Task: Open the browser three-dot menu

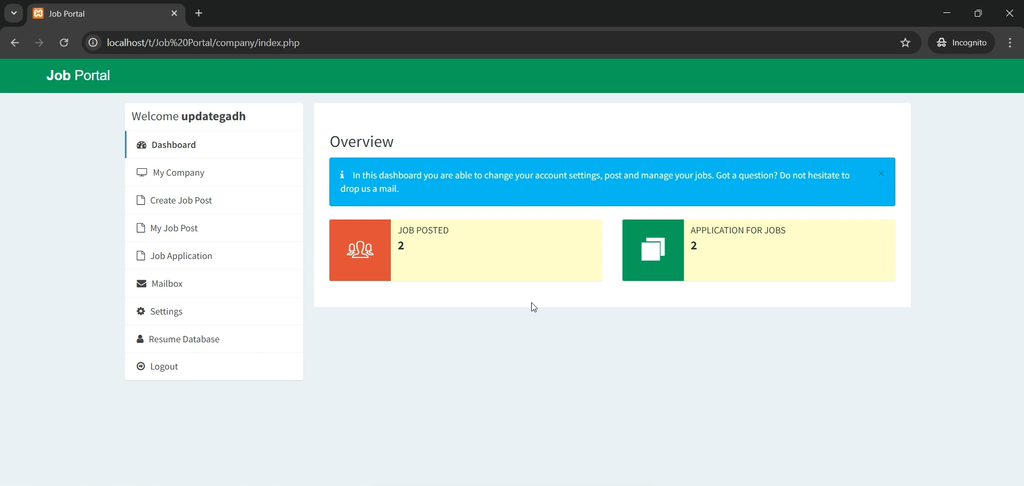Action: (1010, 42)
